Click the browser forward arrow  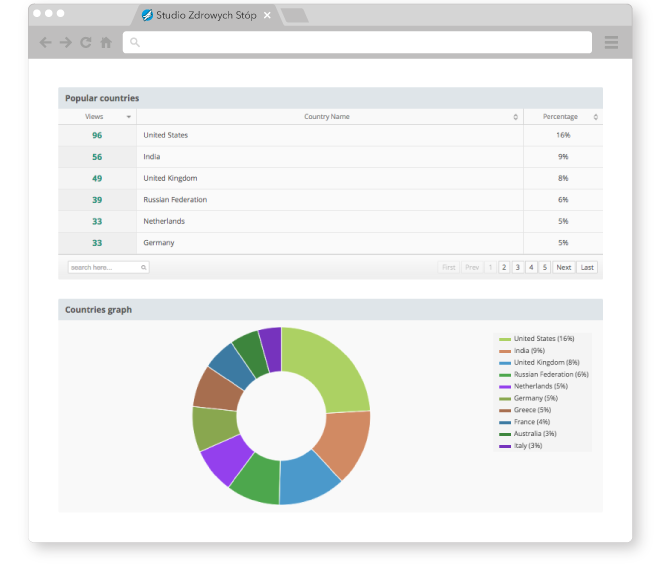pyautogui.click(x=65, y=42)
